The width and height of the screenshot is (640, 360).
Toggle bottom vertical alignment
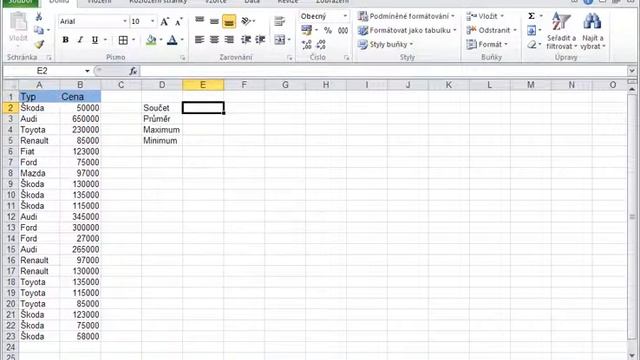point(229,21)
